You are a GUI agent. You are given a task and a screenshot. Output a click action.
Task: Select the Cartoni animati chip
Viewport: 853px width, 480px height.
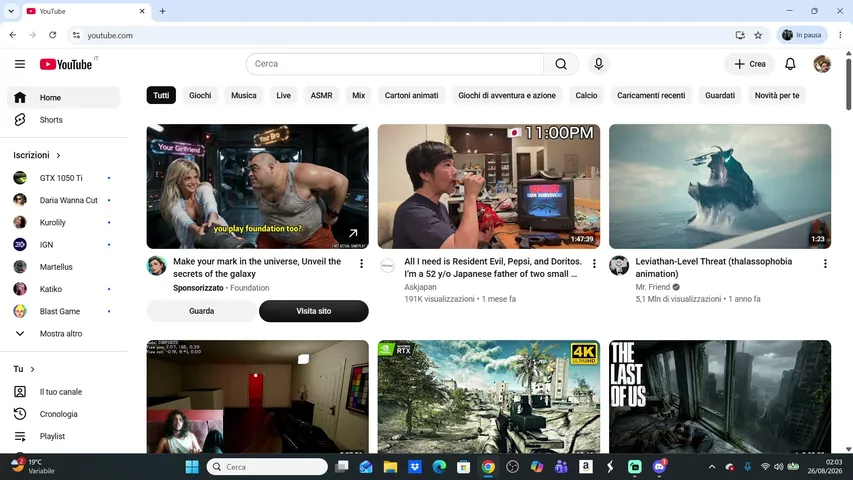[411, 95]
